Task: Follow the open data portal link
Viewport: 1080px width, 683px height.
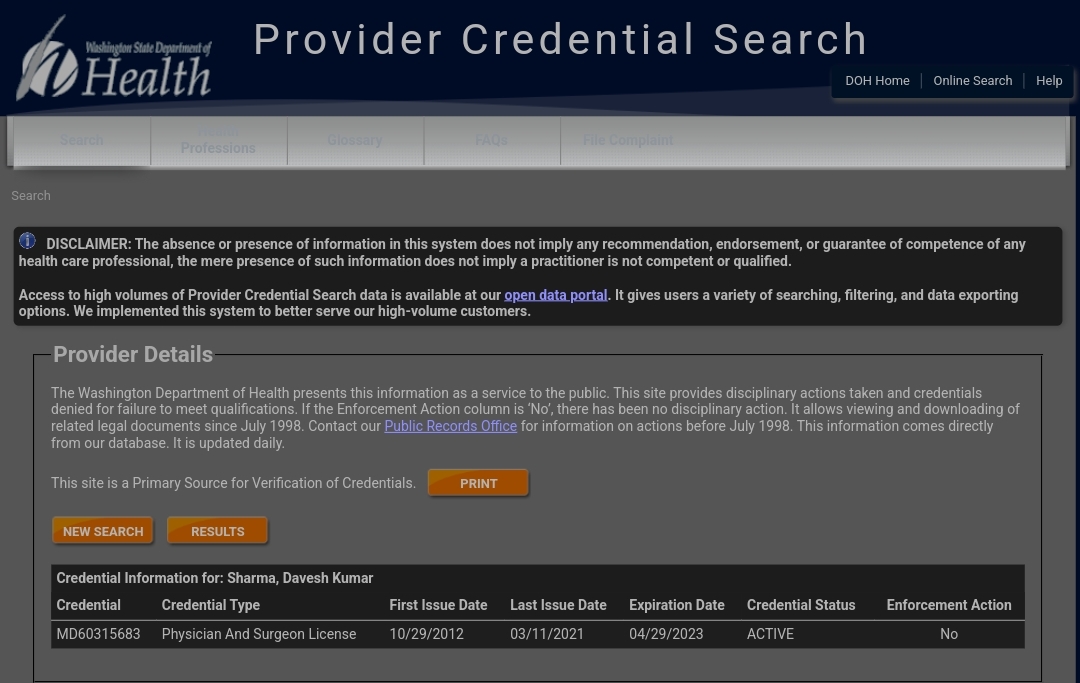Action: coord(556,295)
